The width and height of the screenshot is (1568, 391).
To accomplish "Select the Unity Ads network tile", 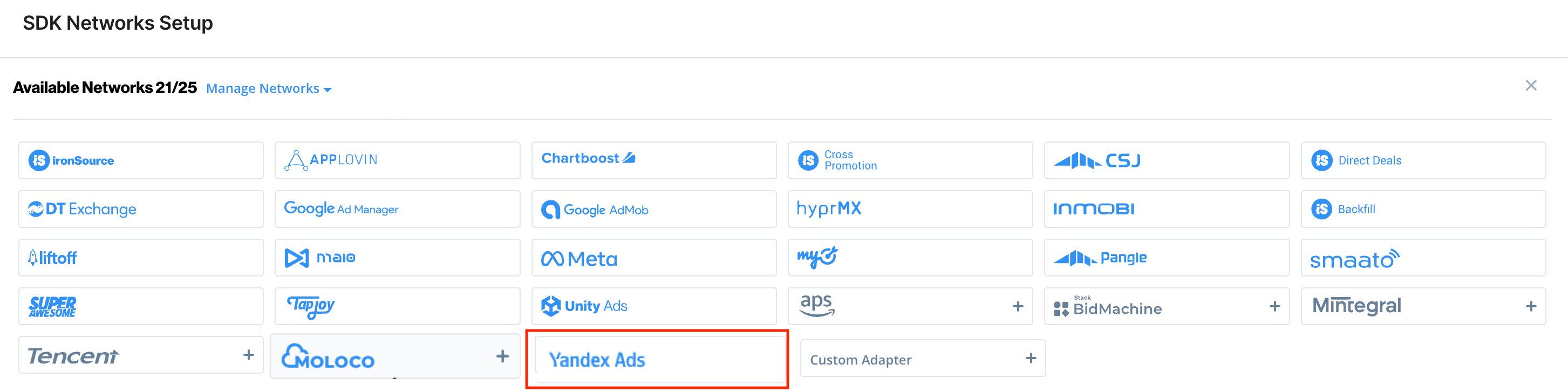I will [x=654, y=306].
